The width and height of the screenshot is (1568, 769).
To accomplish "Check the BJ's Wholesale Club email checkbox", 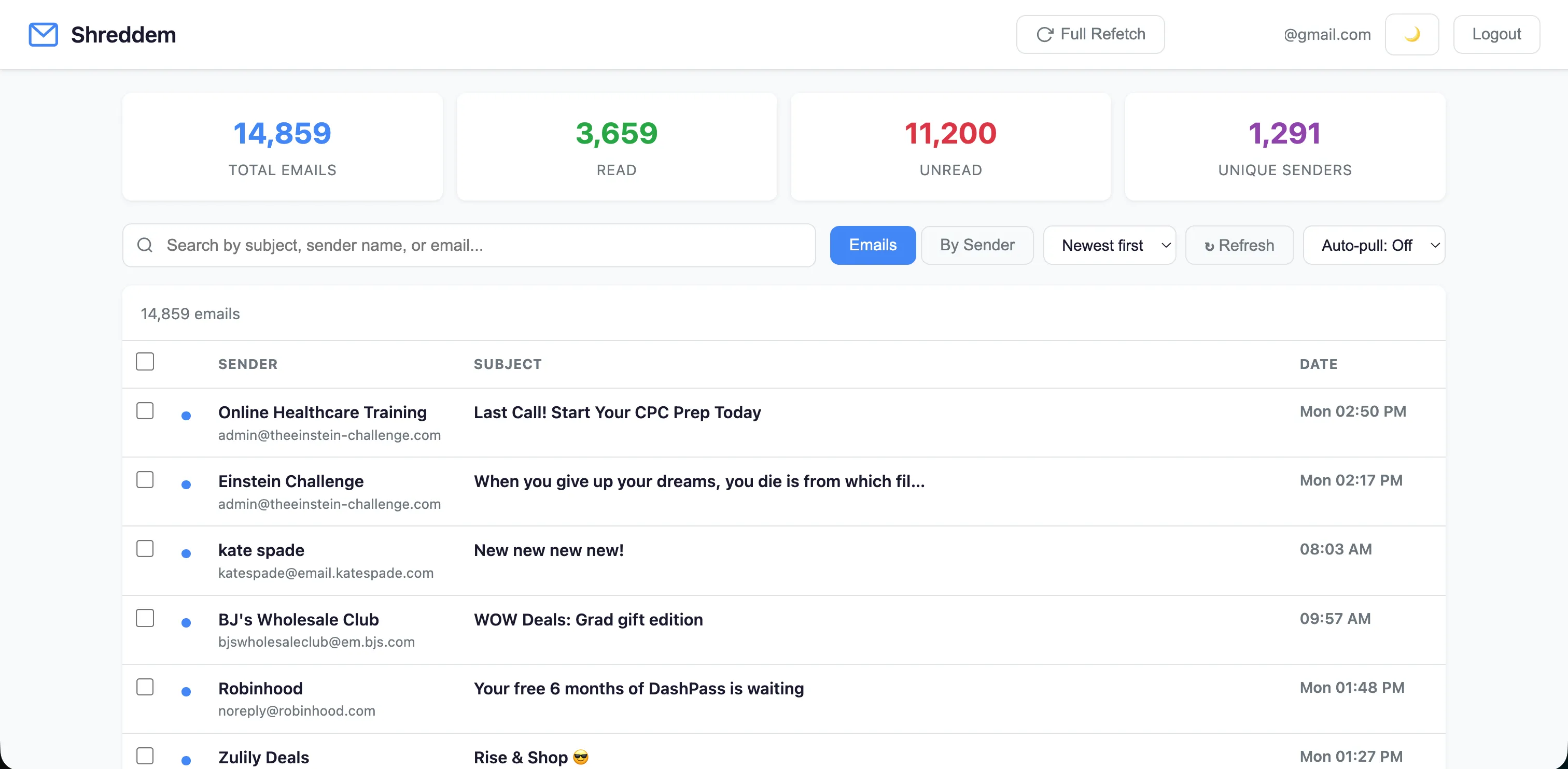I will click(145, 618).
